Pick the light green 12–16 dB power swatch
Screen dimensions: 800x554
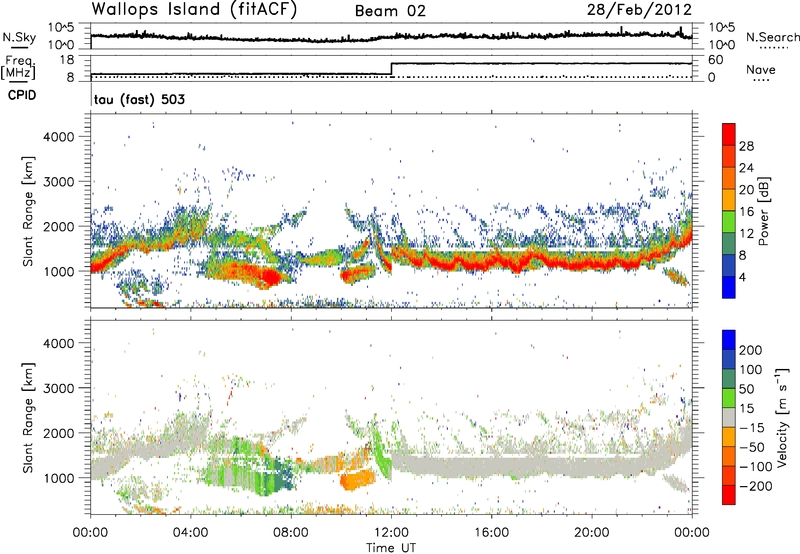click(729, 222)
